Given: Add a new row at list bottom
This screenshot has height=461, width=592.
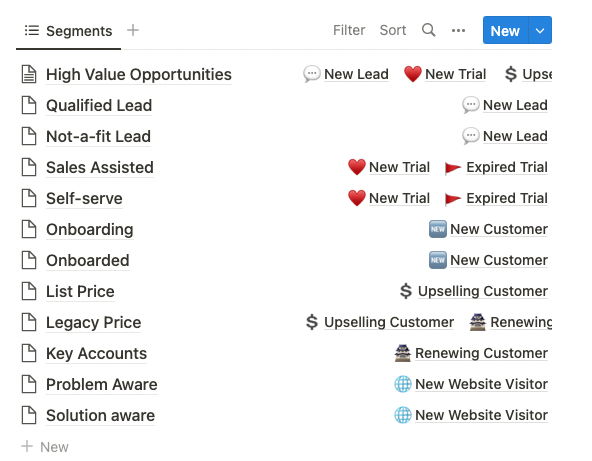Looking at the screenshot, I should click(45, 447).
